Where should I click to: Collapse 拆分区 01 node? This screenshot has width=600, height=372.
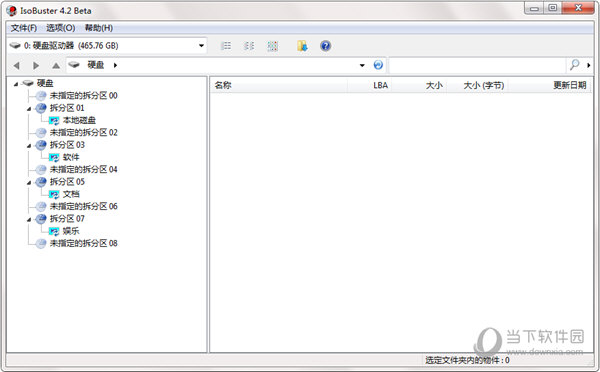(x=29, y=109)
